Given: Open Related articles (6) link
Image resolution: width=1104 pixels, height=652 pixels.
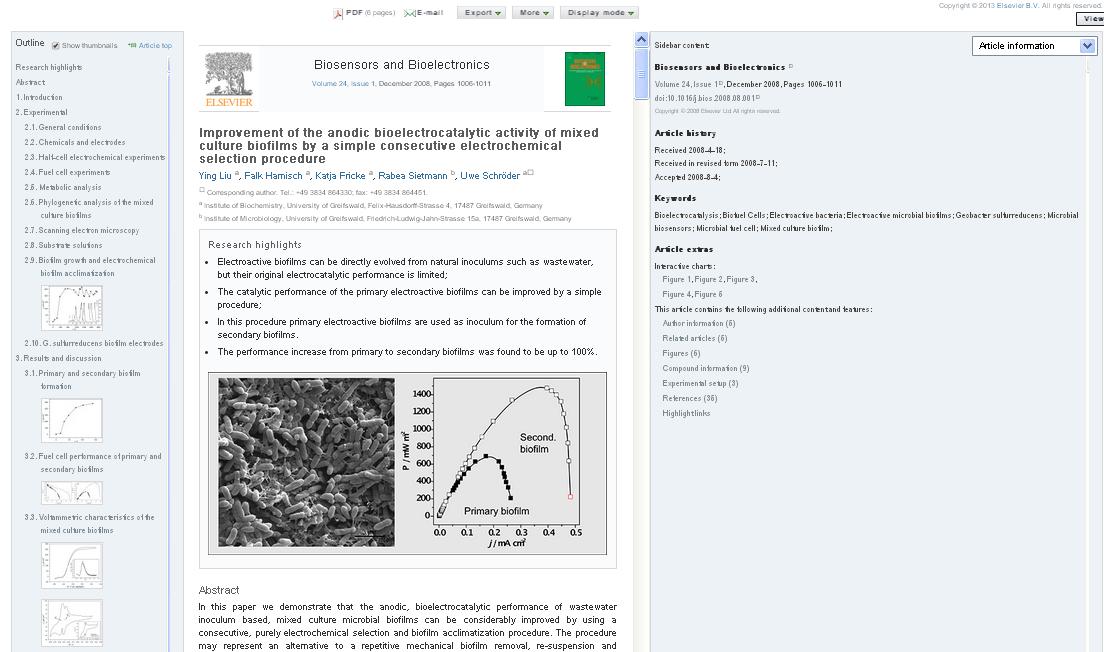Looking at the screenshot, I should pyautogui.click(x=695, y=339).
